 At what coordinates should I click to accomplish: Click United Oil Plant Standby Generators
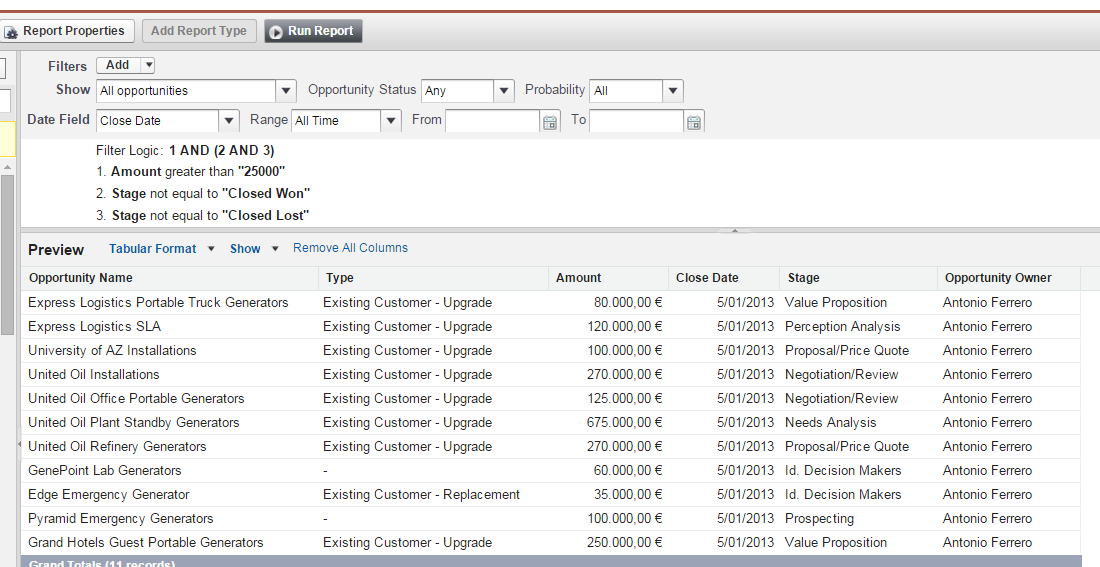[133, 422]
